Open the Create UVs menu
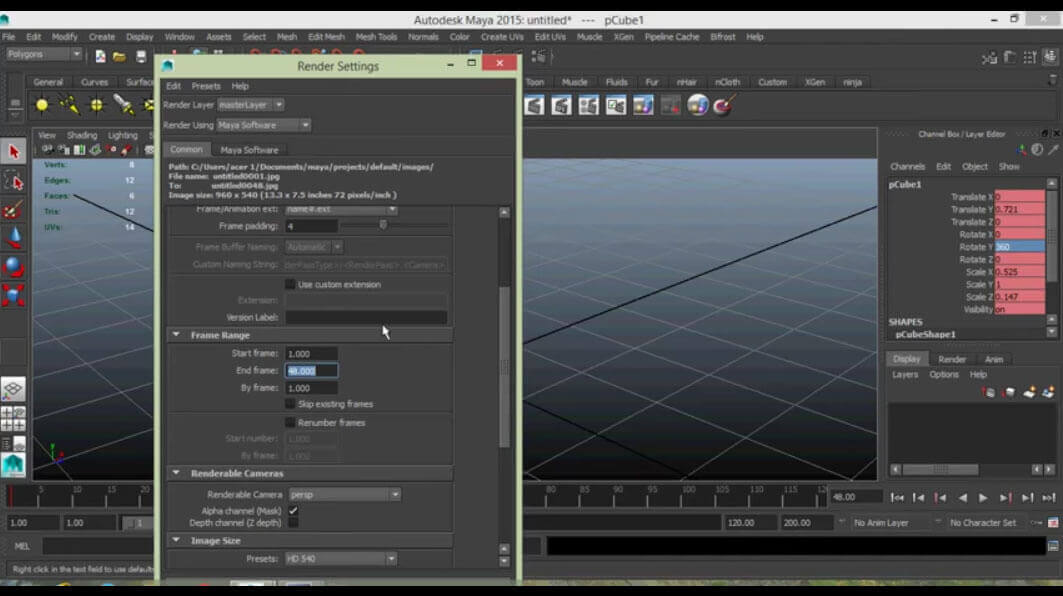1063x596 pixels. click(x=502, y=37)
